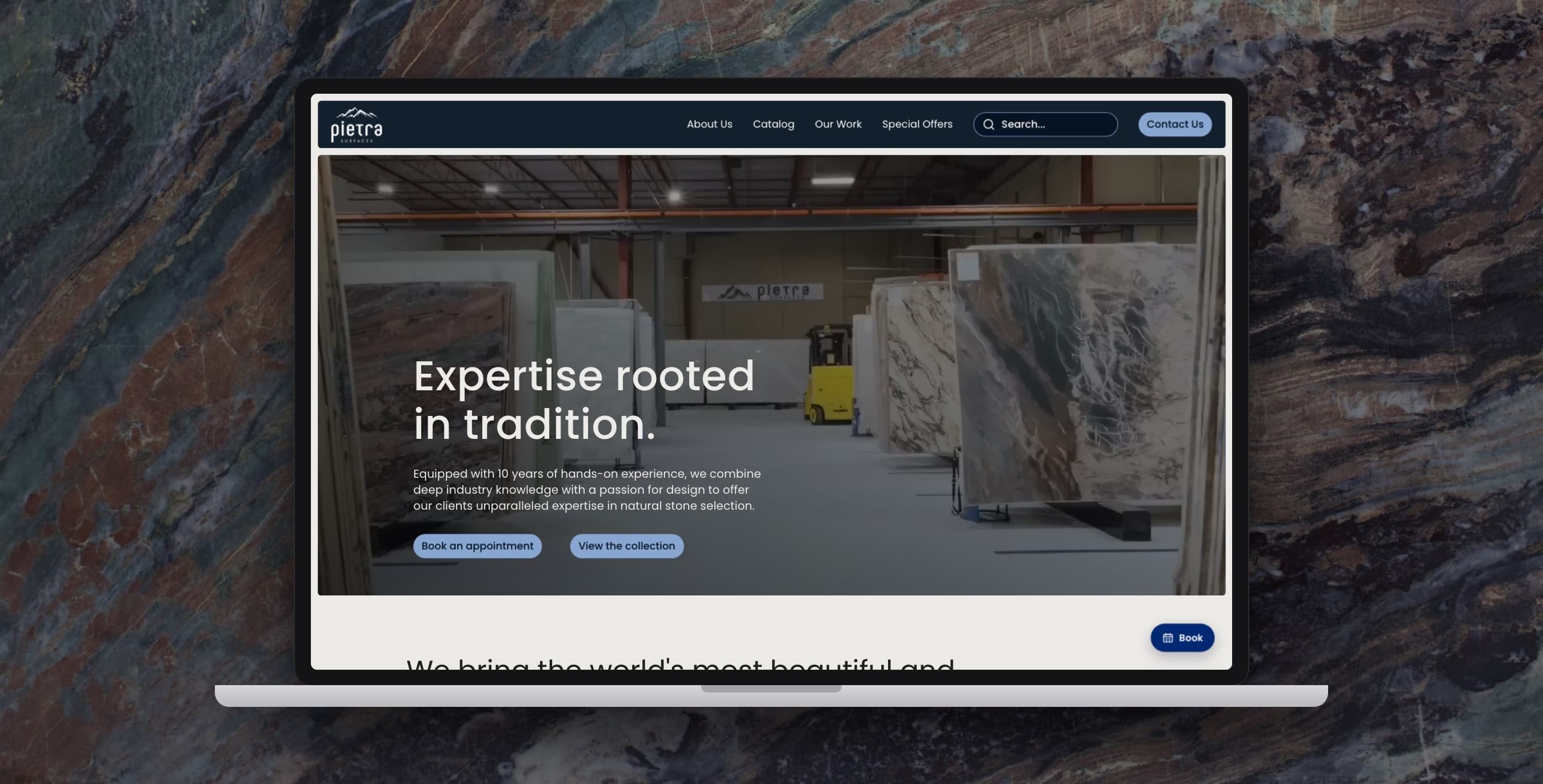1543x784 pixels.
Task: Click the floating Book button
Action: (x=1182, y=638)
